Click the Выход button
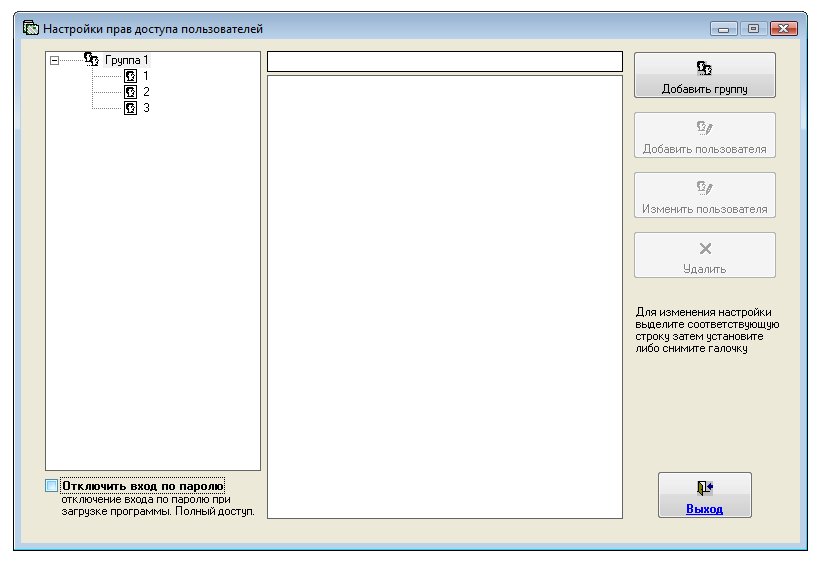The width and height of the screenshot is (823, 561). [704, 495]
